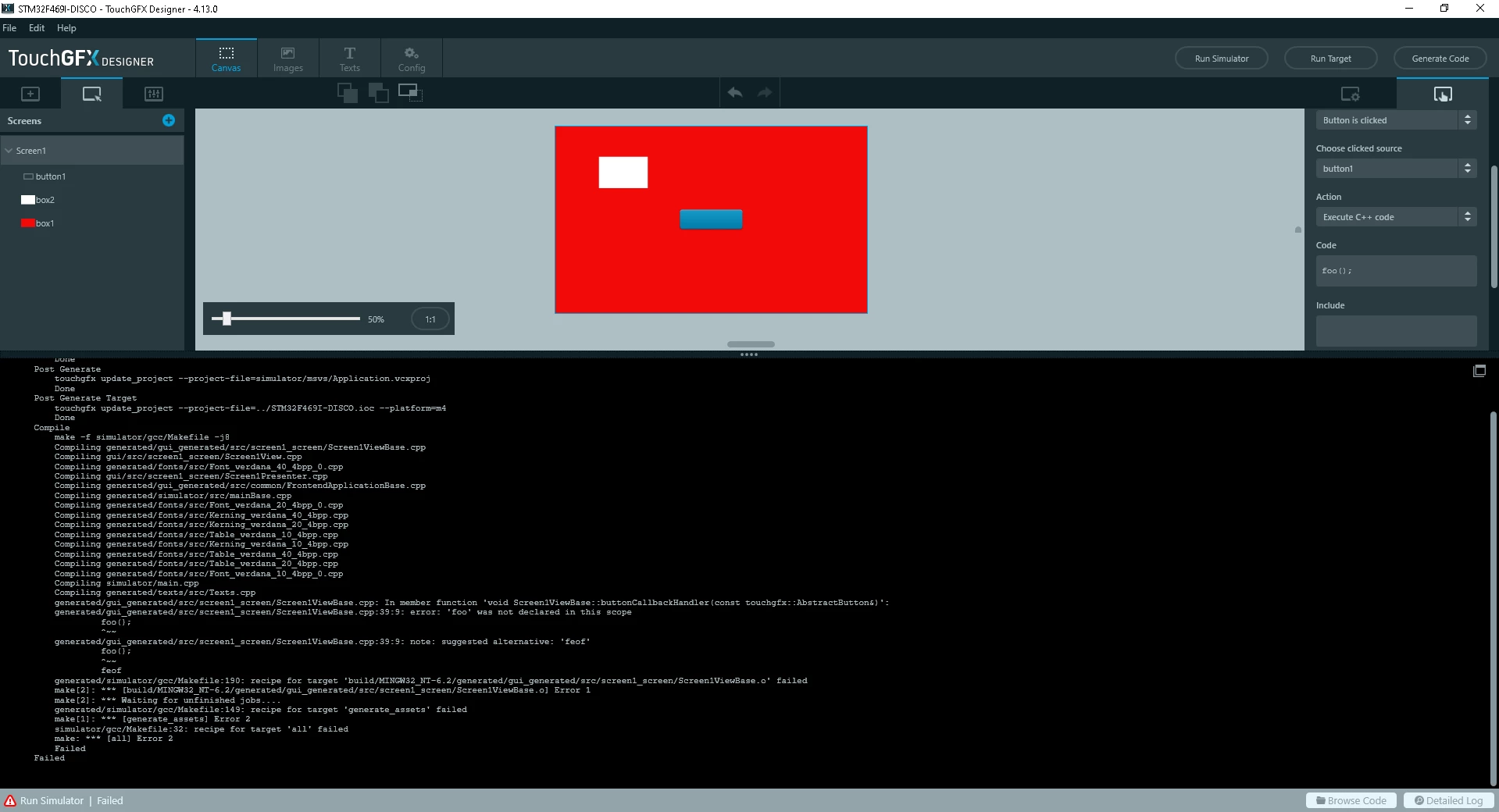Open the clicked source dropdown showing button1

1396,169
